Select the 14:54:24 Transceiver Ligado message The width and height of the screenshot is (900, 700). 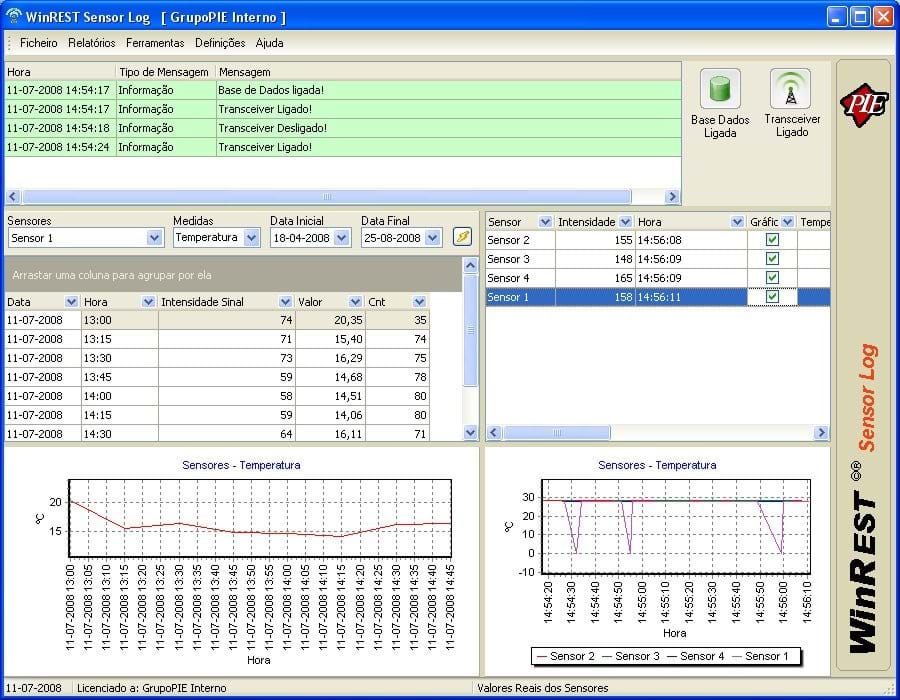point(343,147)
